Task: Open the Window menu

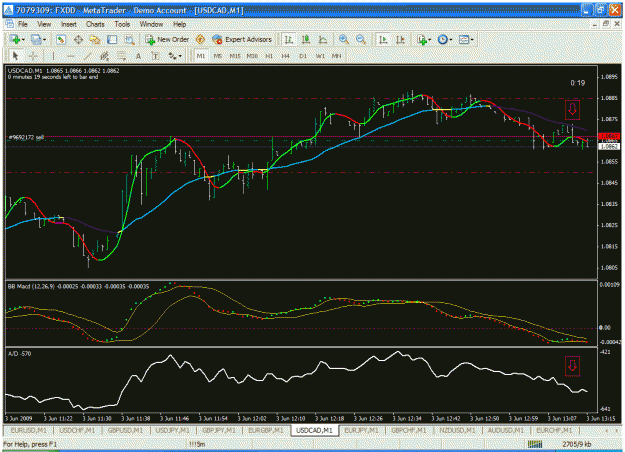Action: coord(151,24)
